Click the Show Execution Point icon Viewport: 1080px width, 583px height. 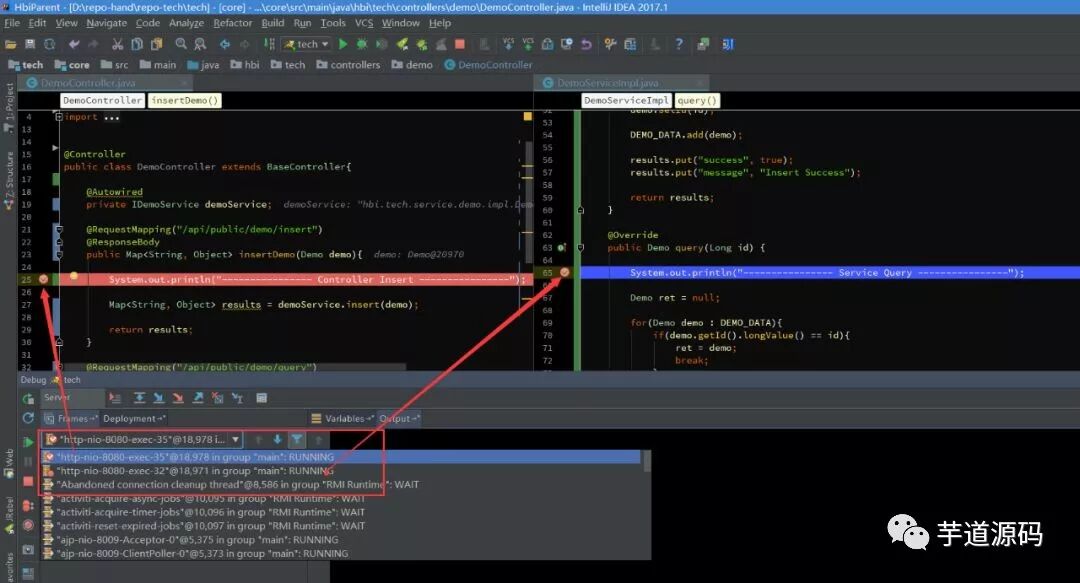115,398
